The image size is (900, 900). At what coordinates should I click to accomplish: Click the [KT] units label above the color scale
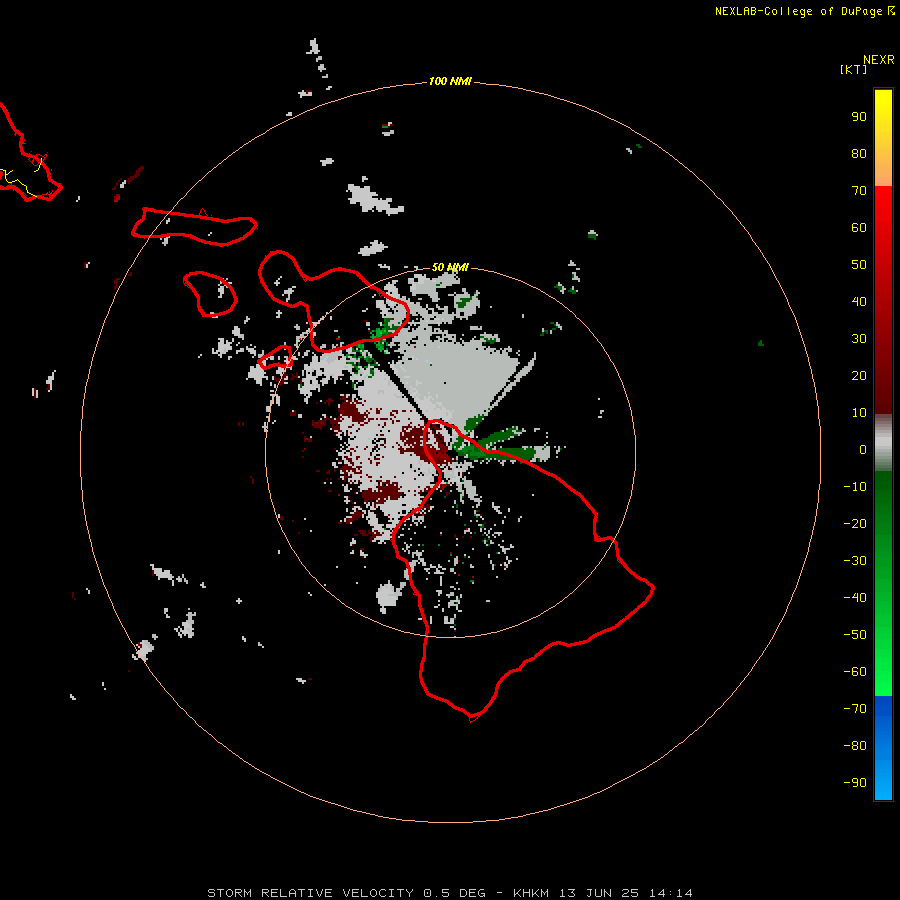pyautogui.click(x=853, y=69)
